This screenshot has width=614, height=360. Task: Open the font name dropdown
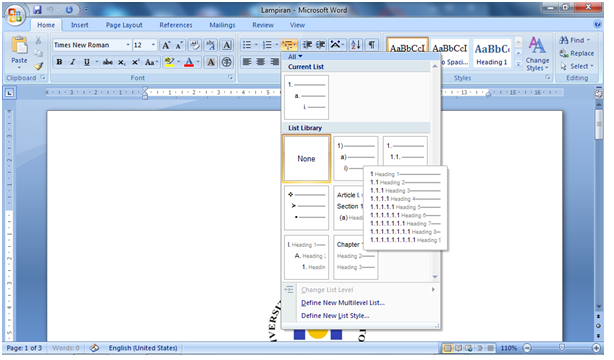point(128,45)
